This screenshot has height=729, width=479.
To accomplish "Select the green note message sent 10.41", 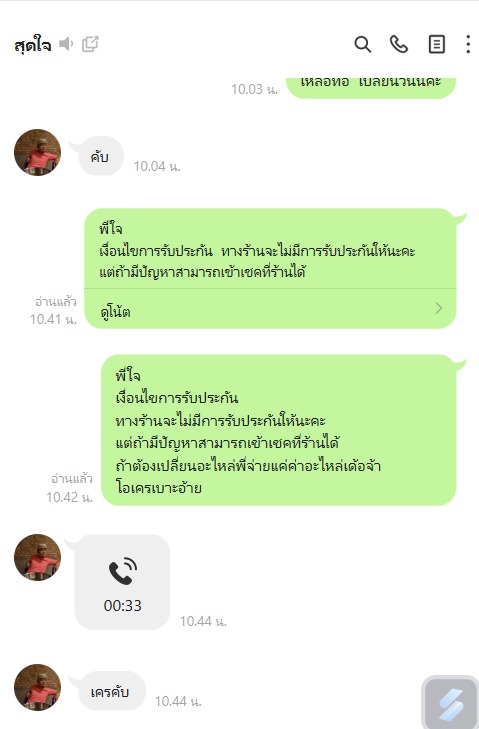I will pos(270,268).
